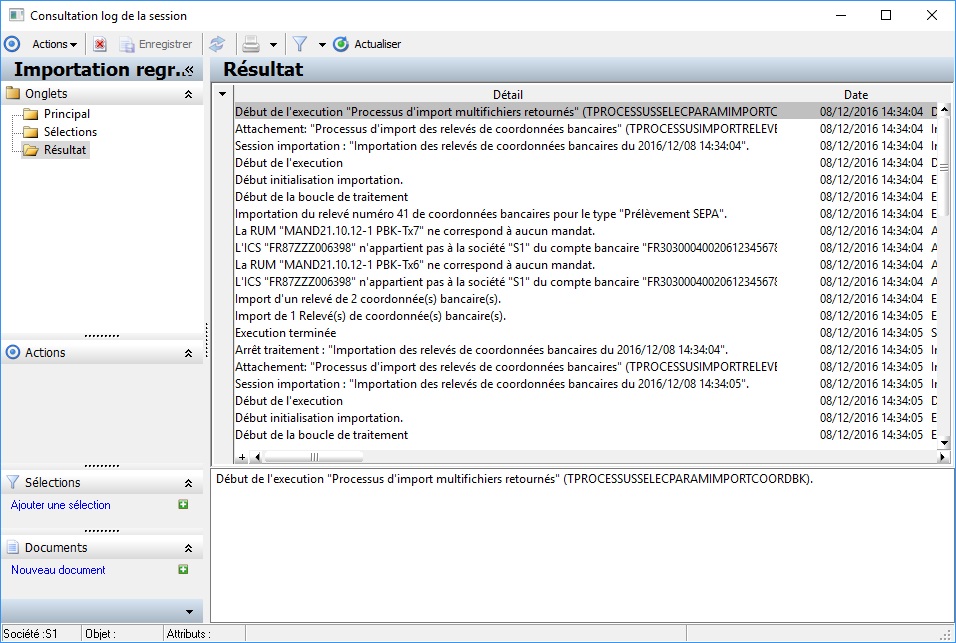
Task: Open the filter dropdown arrow
Action: [322, 44]
